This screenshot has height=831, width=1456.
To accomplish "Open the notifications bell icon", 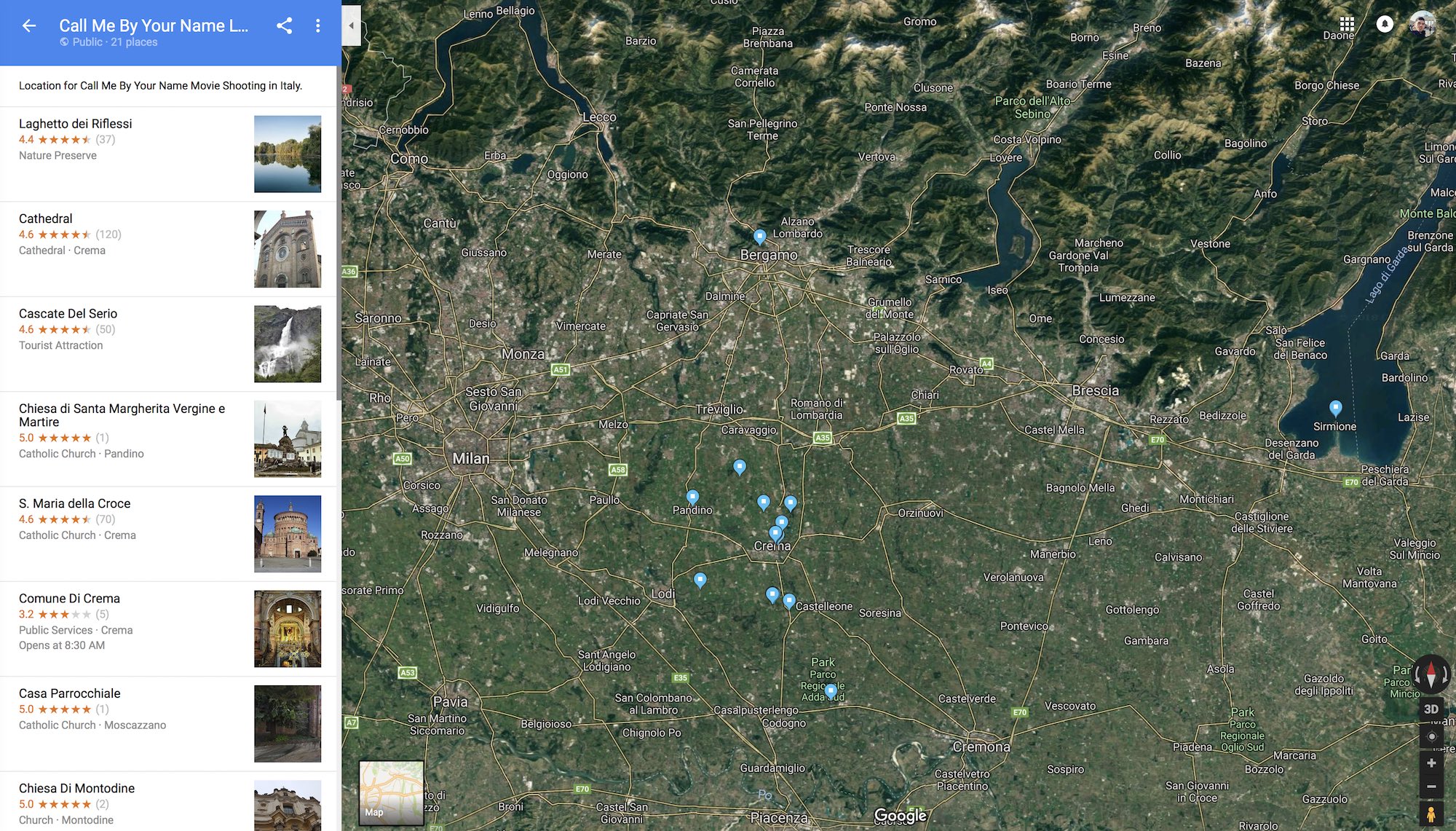I will click(x=1385, y=24).
